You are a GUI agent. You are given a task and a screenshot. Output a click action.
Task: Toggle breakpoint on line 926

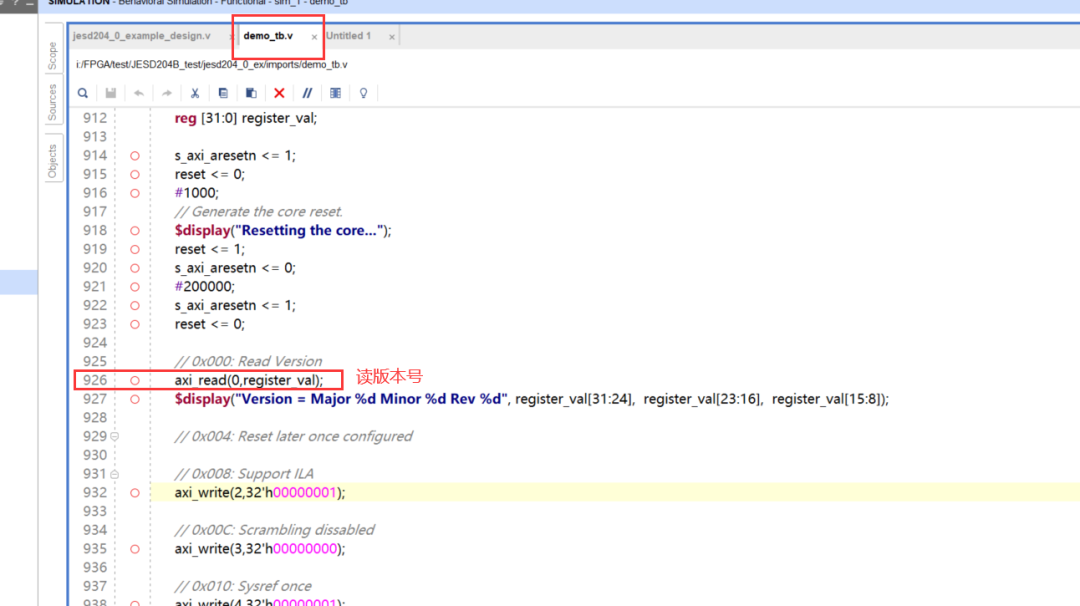tap(135, 380)
